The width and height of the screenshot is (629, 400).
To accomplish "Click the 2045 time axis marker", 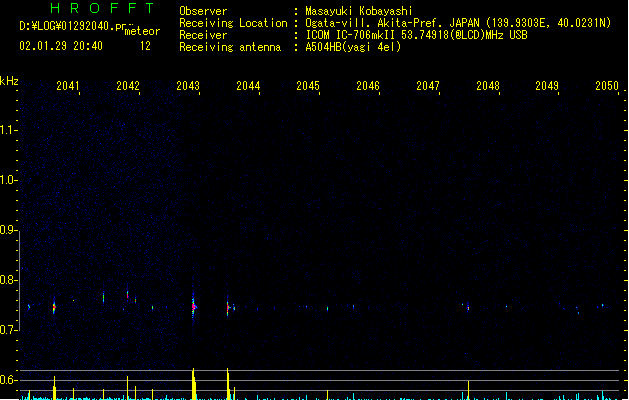I will point(308,85).
